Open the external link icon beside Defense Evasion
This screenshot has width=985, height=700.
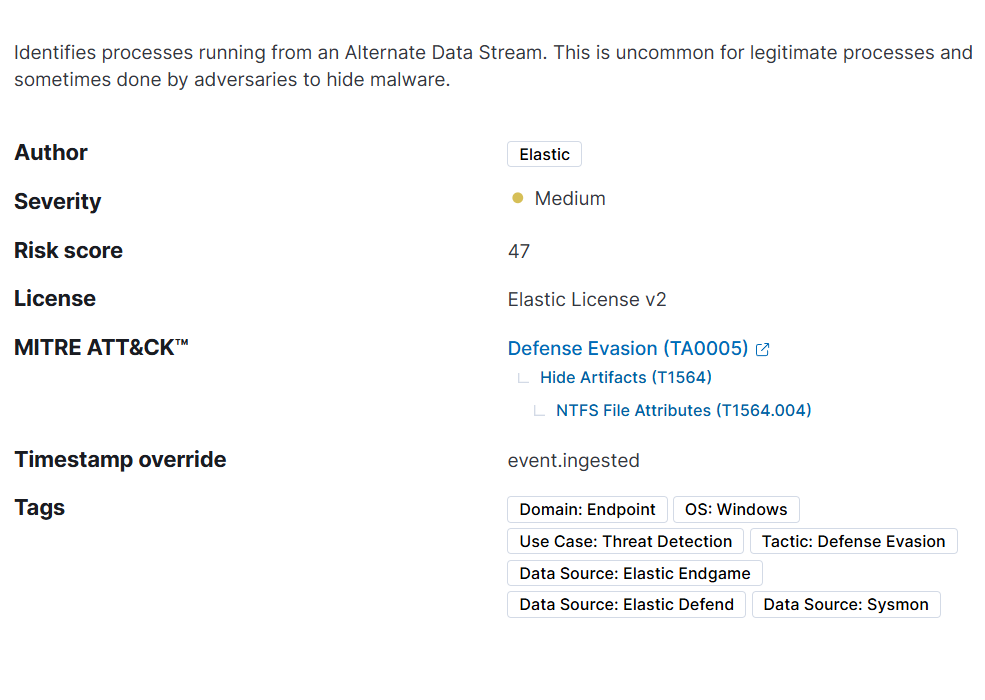pyautogui.click(x=763, y=350)
